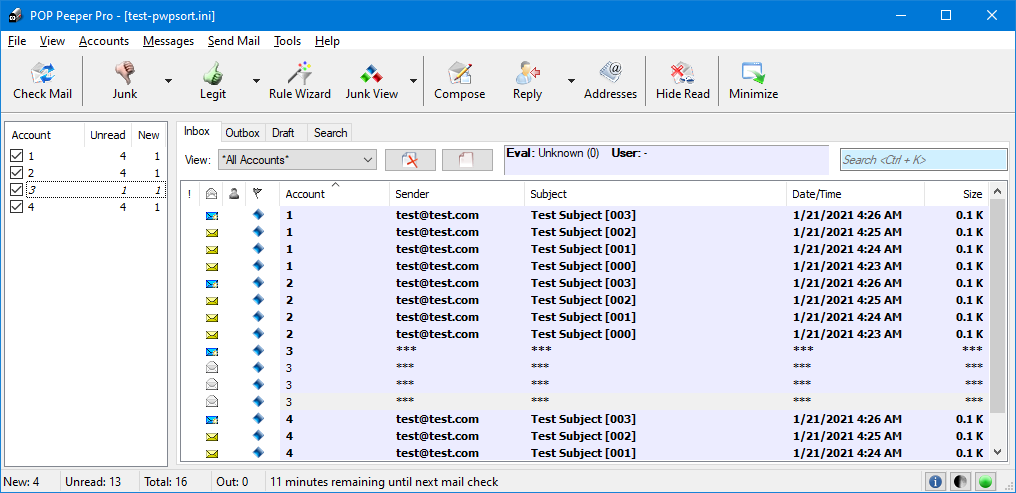Click envelope icon of account 1 Test Subject [001]

pos(212,249)
